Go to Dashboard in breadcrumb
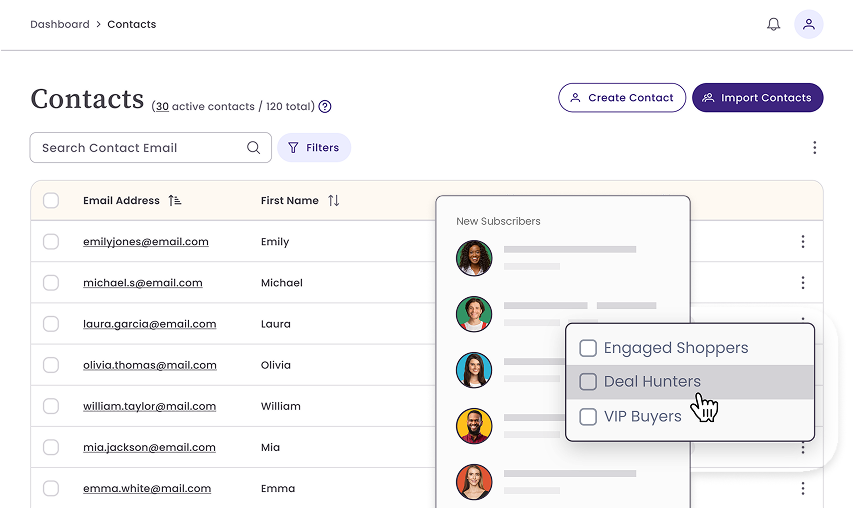This screenshot has width=853, height=508. point(59,24)
